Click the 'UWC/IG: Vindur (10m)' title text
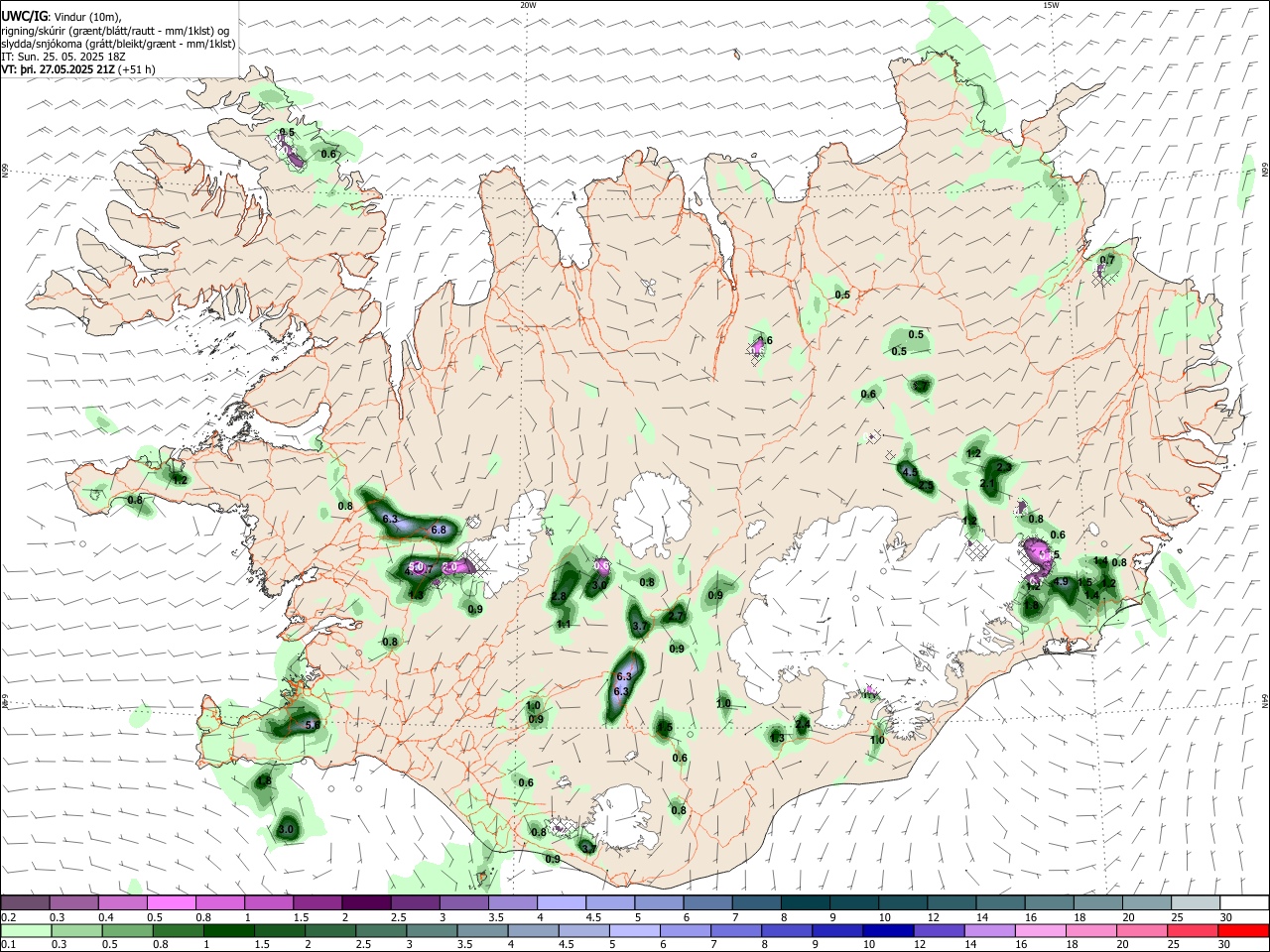This screenshot has width=1270, height=952. [x=62, y=17]
